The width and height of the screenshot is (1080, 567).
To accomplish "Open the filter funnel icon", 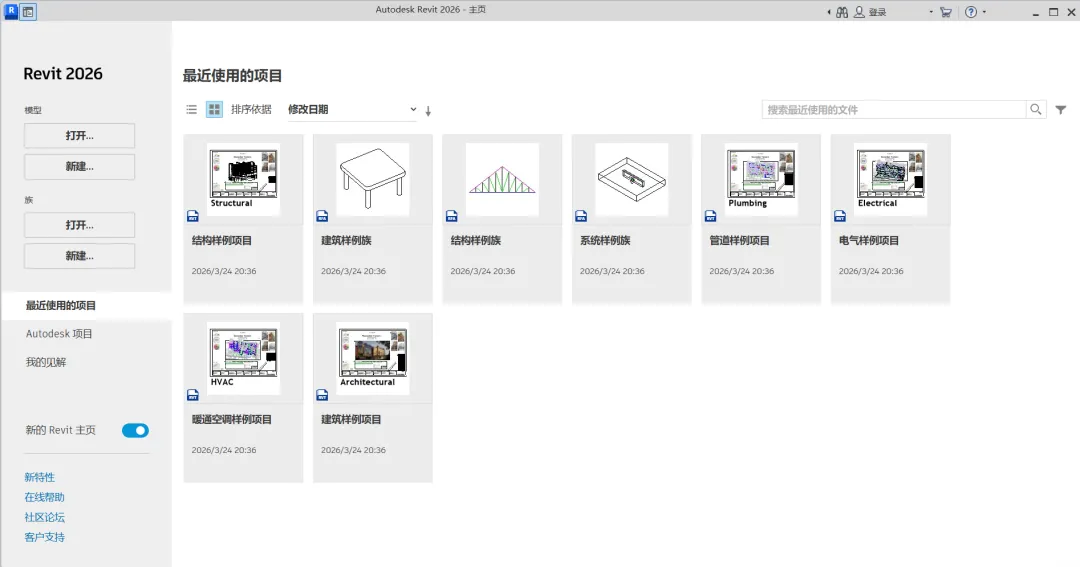I will point(1061,110).
